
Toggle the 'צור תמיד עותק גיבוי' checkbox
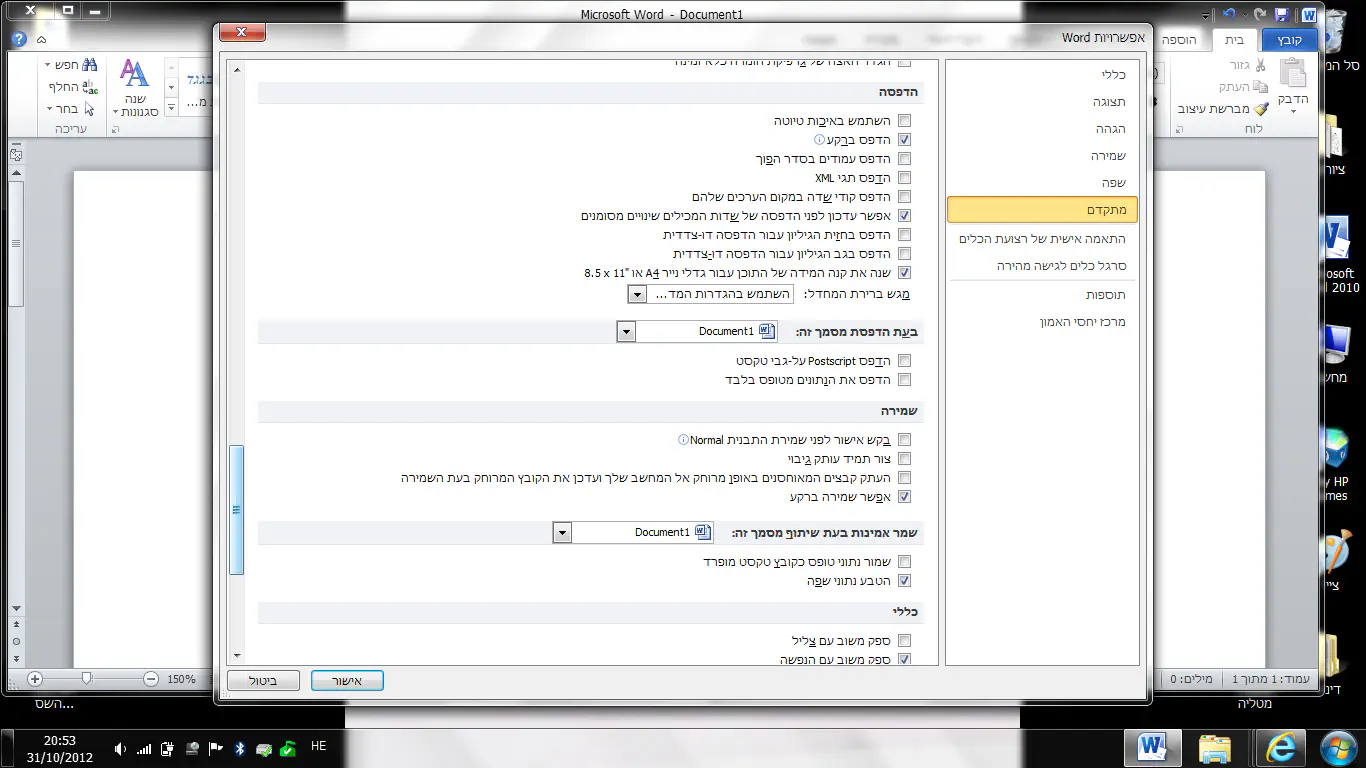[x=904, y=459]
